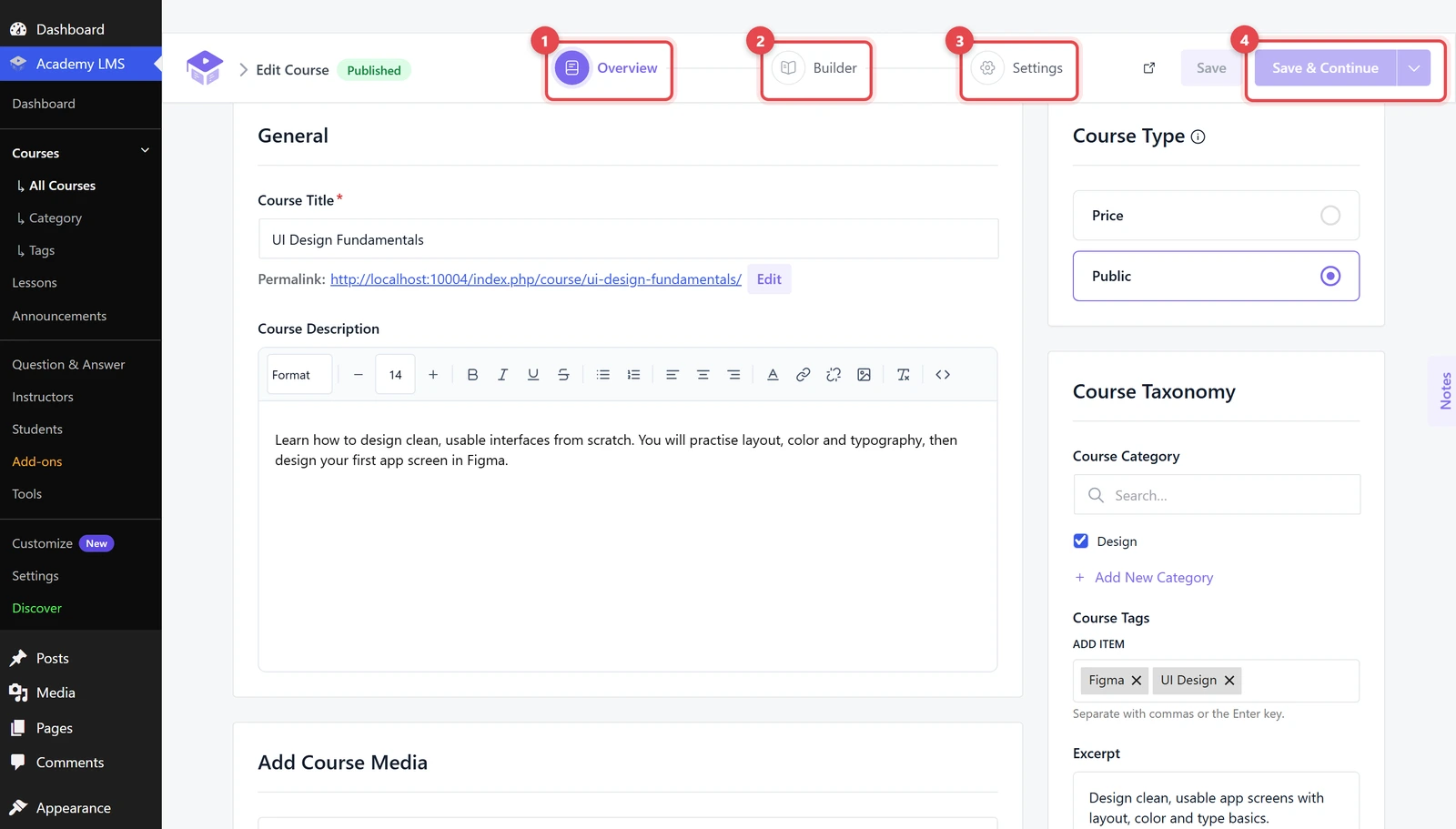Underline the selected description text
1456x829 pixels.
(533, 375)
